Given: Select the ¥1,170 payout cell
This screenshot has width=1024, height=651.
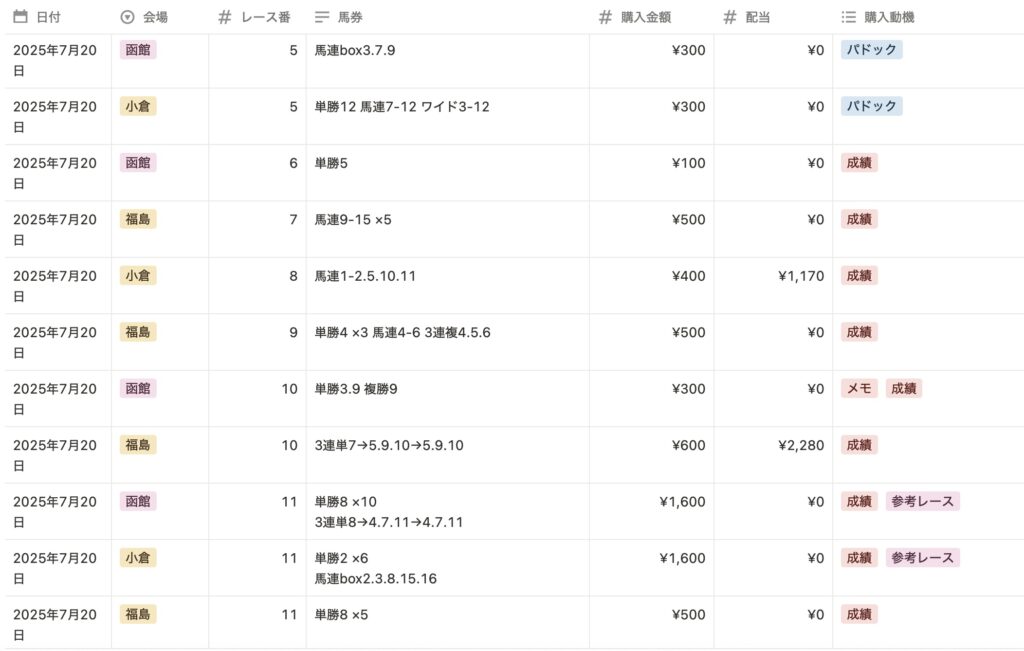Looking at the screenshot, I should (773, 287).
